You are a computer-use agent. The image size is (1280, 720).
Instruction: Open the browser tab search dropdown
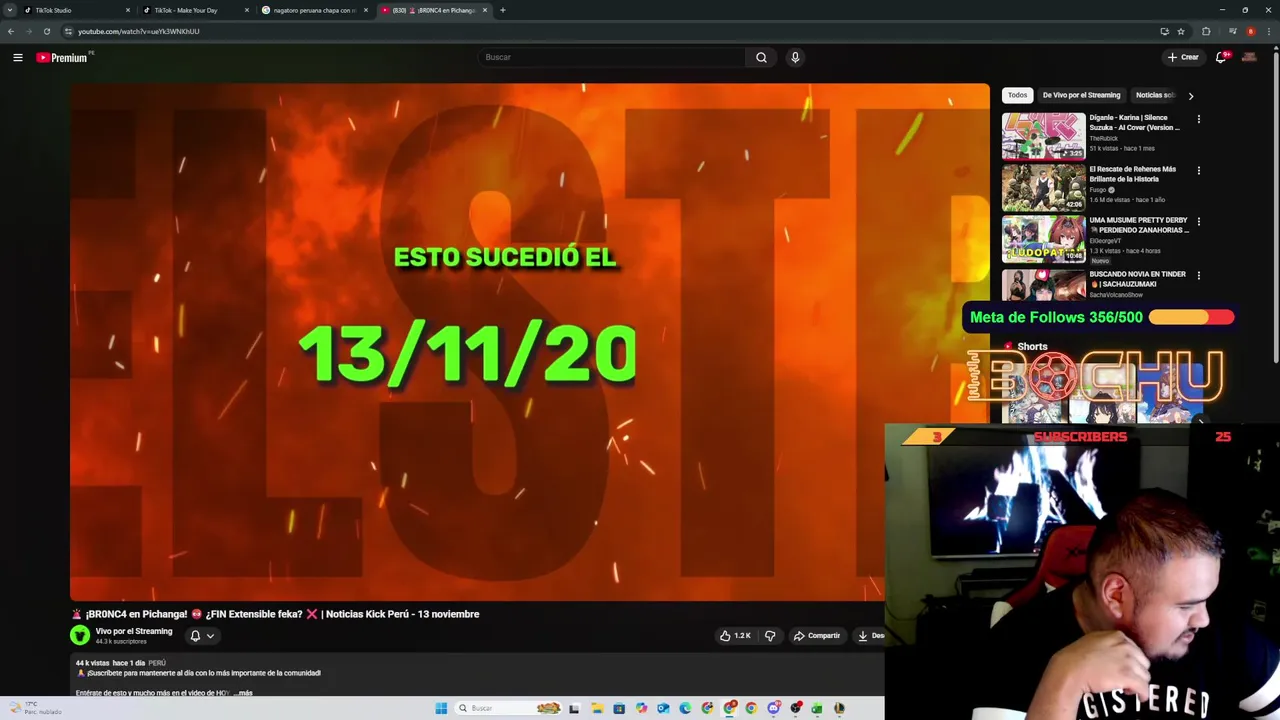coord(10,10)
